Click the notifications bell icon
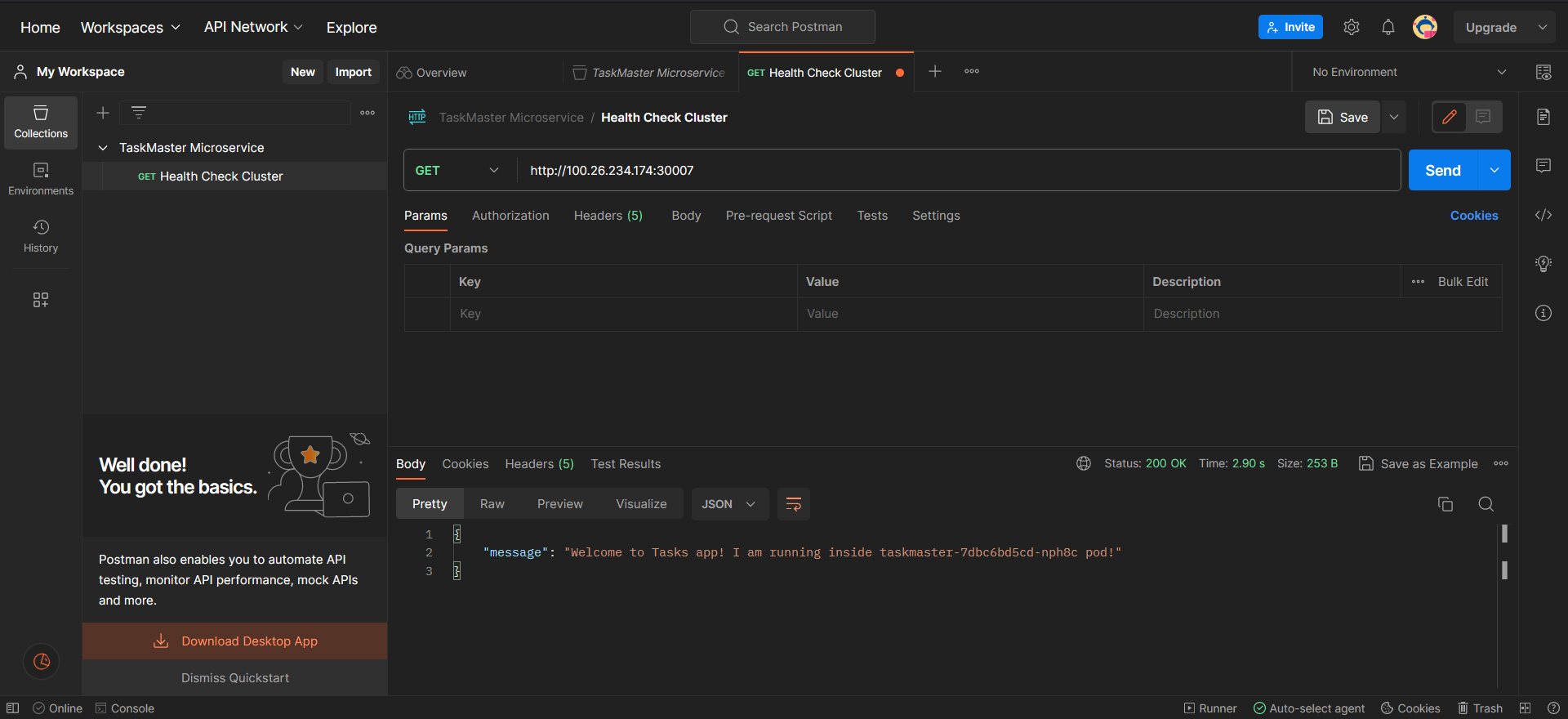1568x719 pixels. [1388, 27]
